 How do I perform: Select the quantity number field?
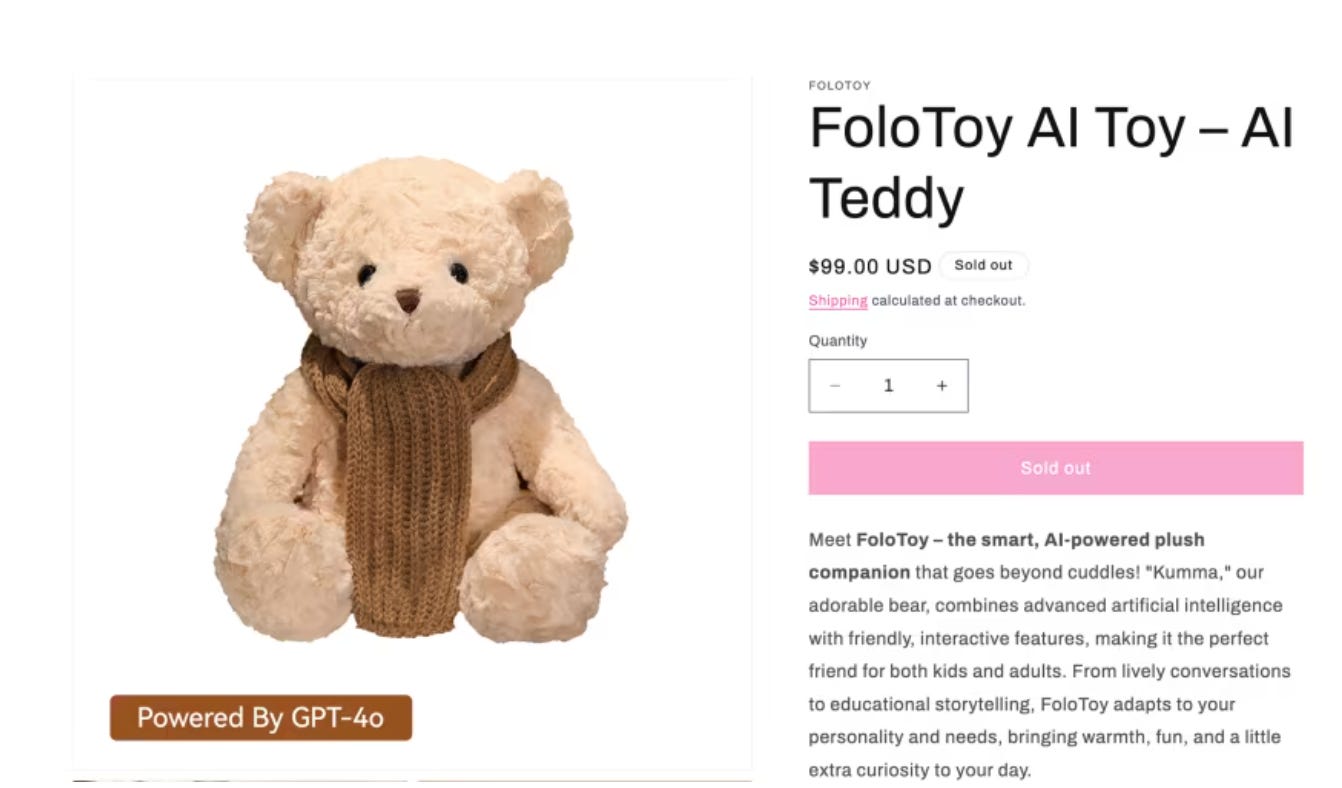(888, 386)
